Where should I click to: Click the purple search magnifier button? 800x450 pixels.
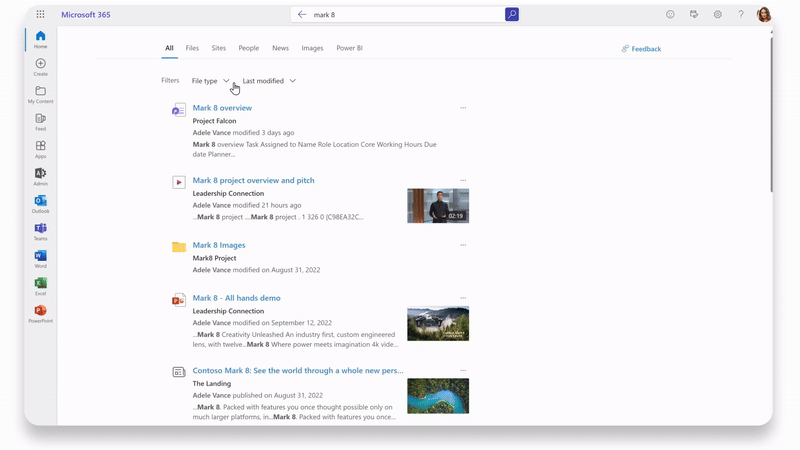point(512,14)
